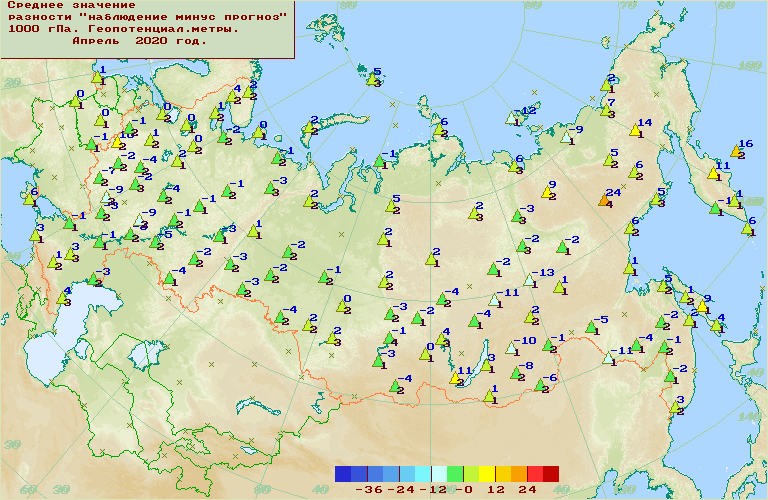Viewport: 768px width, 500px height.
Task: Select the orange legend swatch
Action: click(x=519, y=474)
